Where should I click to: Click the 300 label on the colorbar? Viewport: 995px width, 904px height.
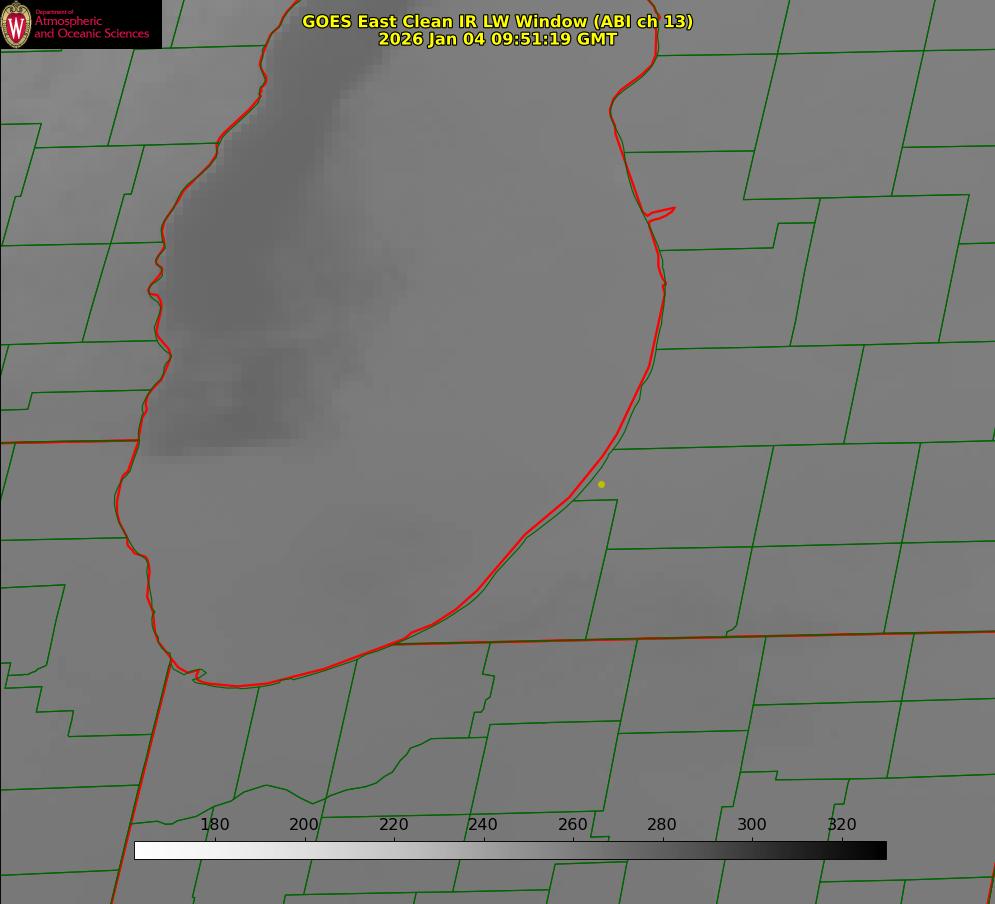(752, 824)
